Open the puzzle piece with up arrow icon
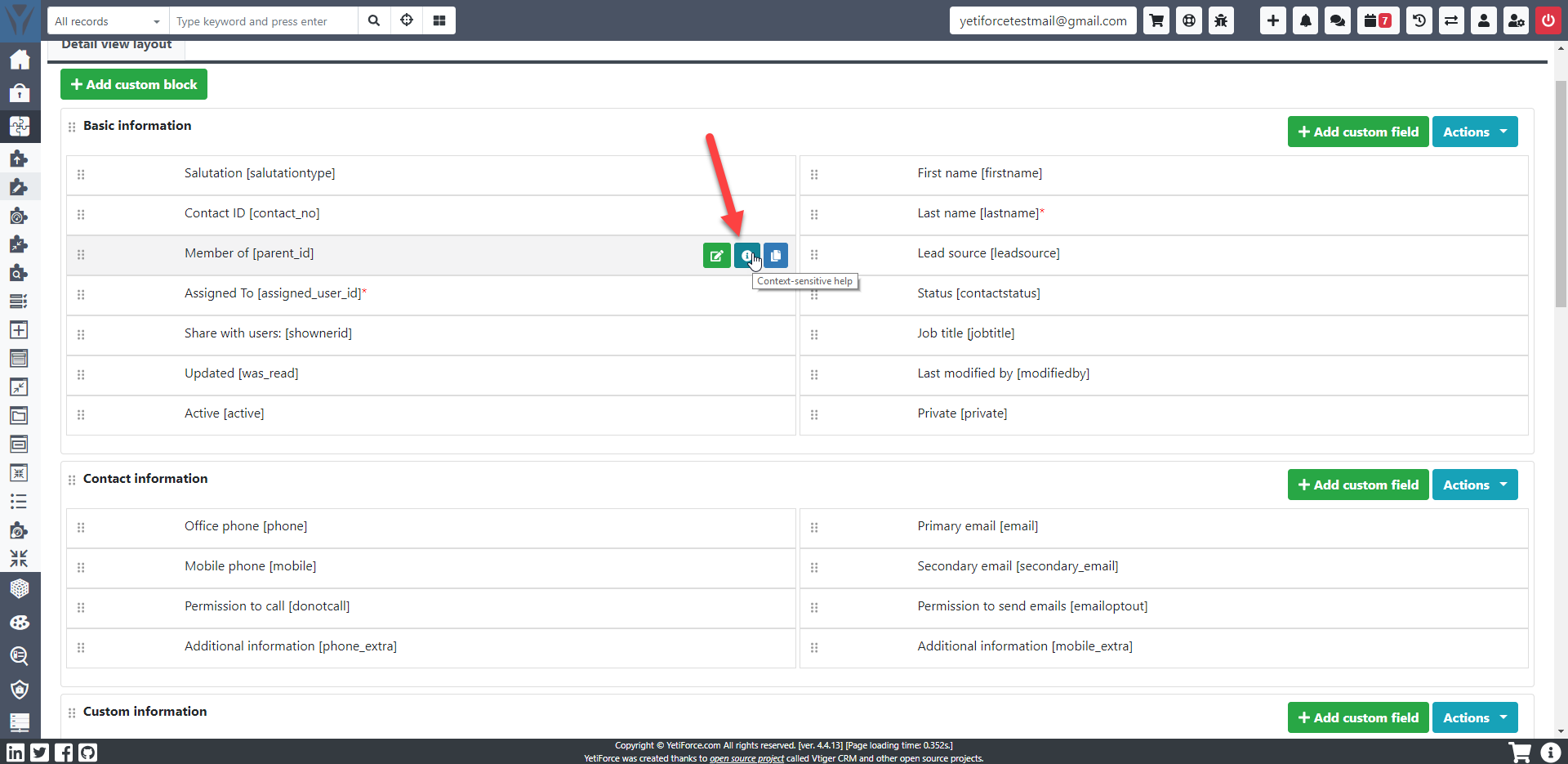 (x=20, y=159)
